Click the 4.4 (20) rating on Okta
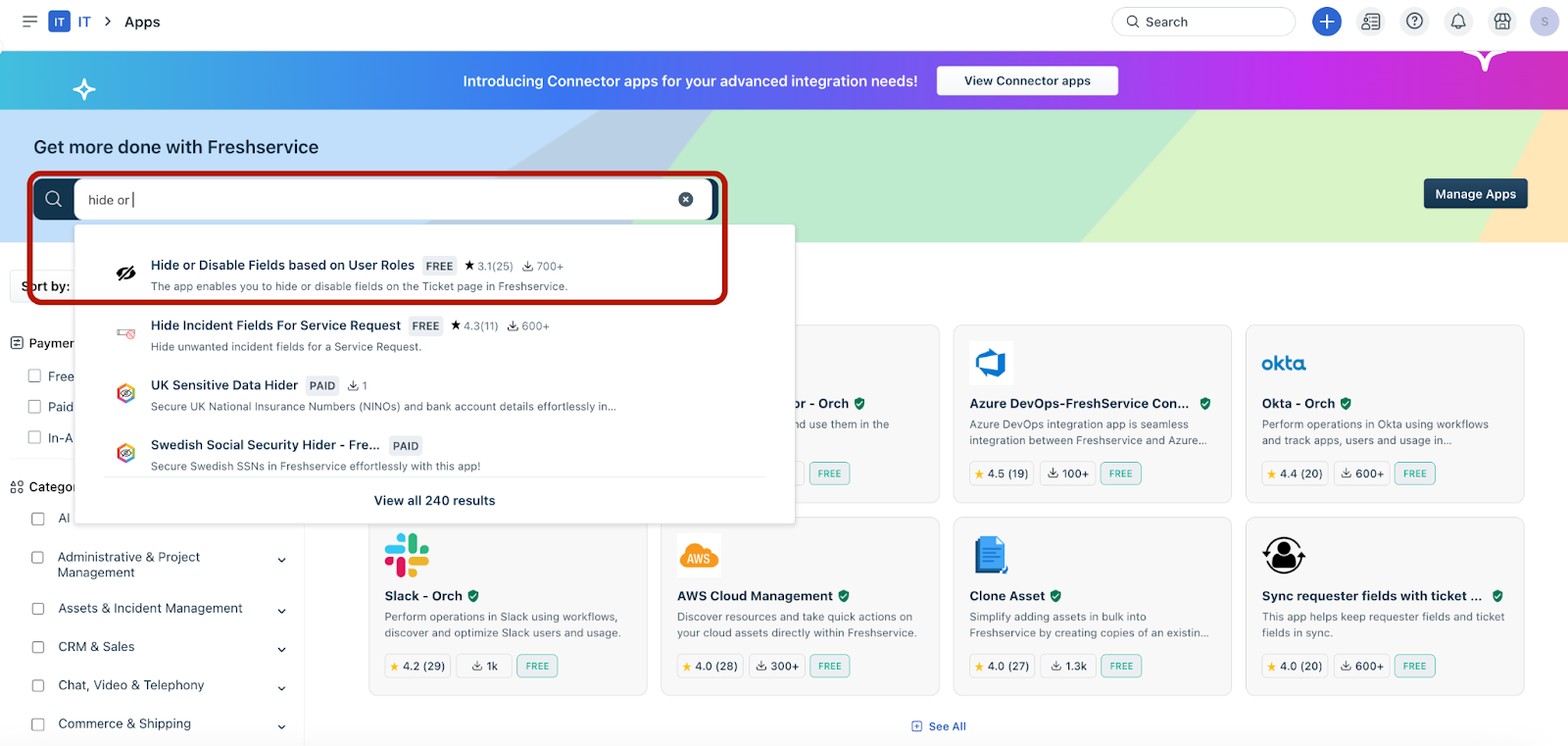Screen dimensions: 1568x746 (x=1295, y=473)
